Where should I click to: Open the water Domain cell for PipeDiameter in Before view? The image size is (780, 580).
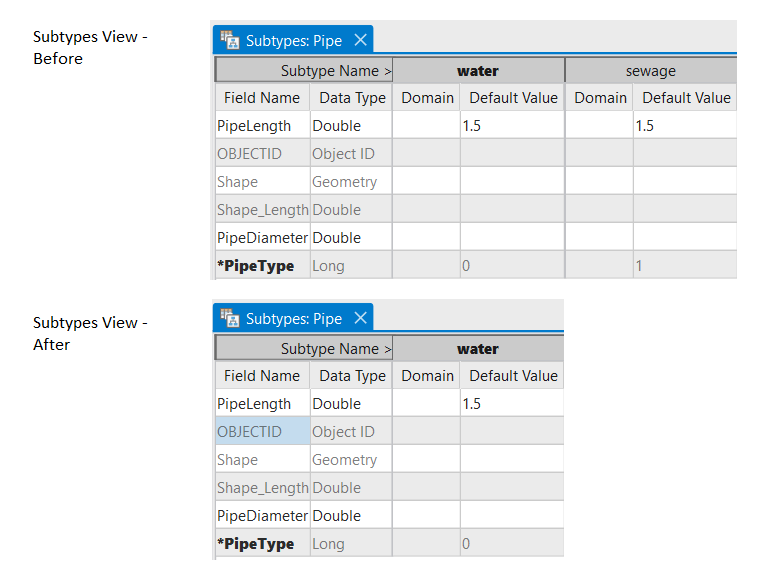[426, 238]
